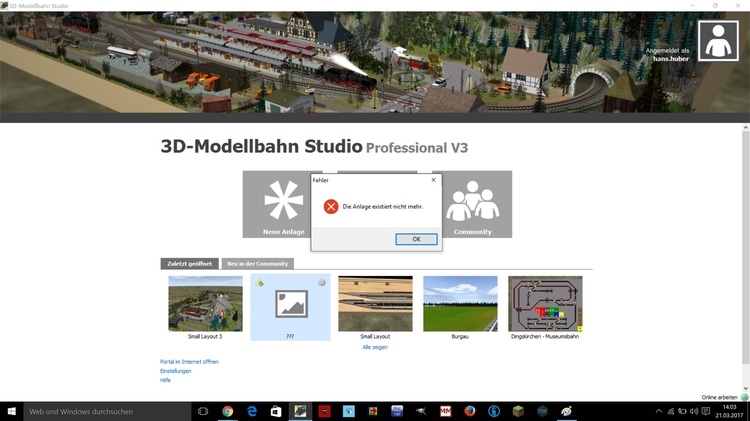The image size is (750, 421).
Task: Click Portal im Internet öffnen link
Action: (189, 362)
